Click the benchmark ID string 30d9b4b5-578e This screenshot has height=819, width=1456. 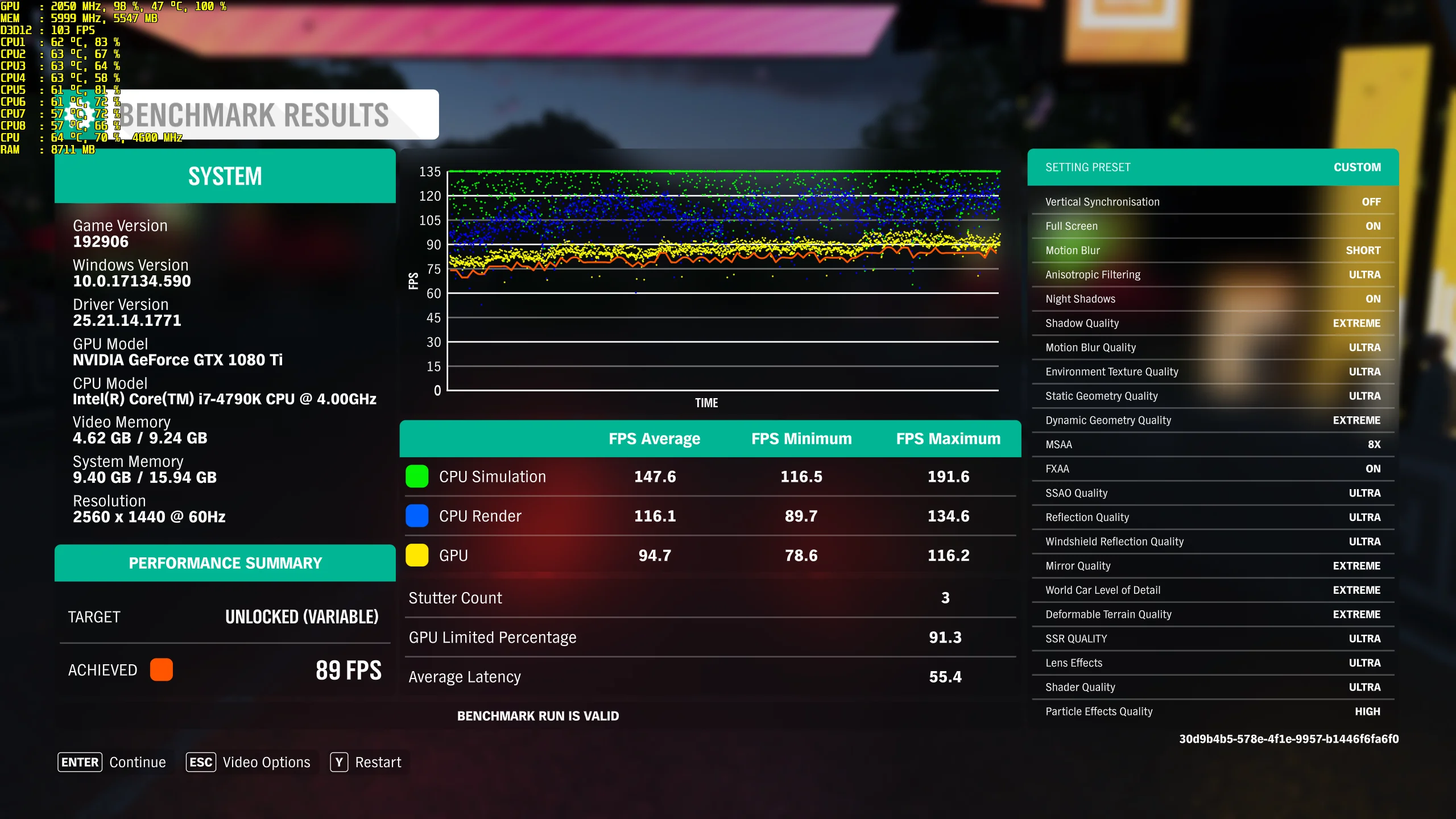coord(1289,739)
